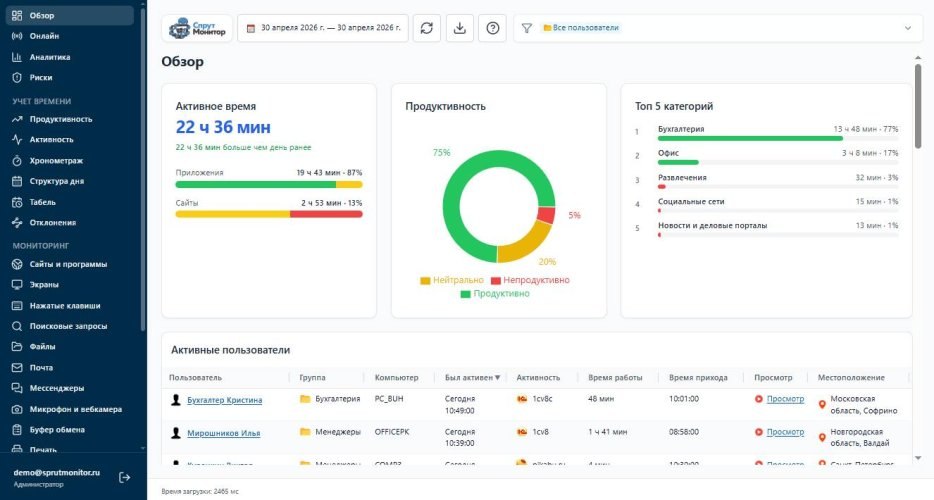The height and width of the screenshot is (500, 934).
Task: Toggle the Непродуктивно legend item
Action: click(530, 280)
